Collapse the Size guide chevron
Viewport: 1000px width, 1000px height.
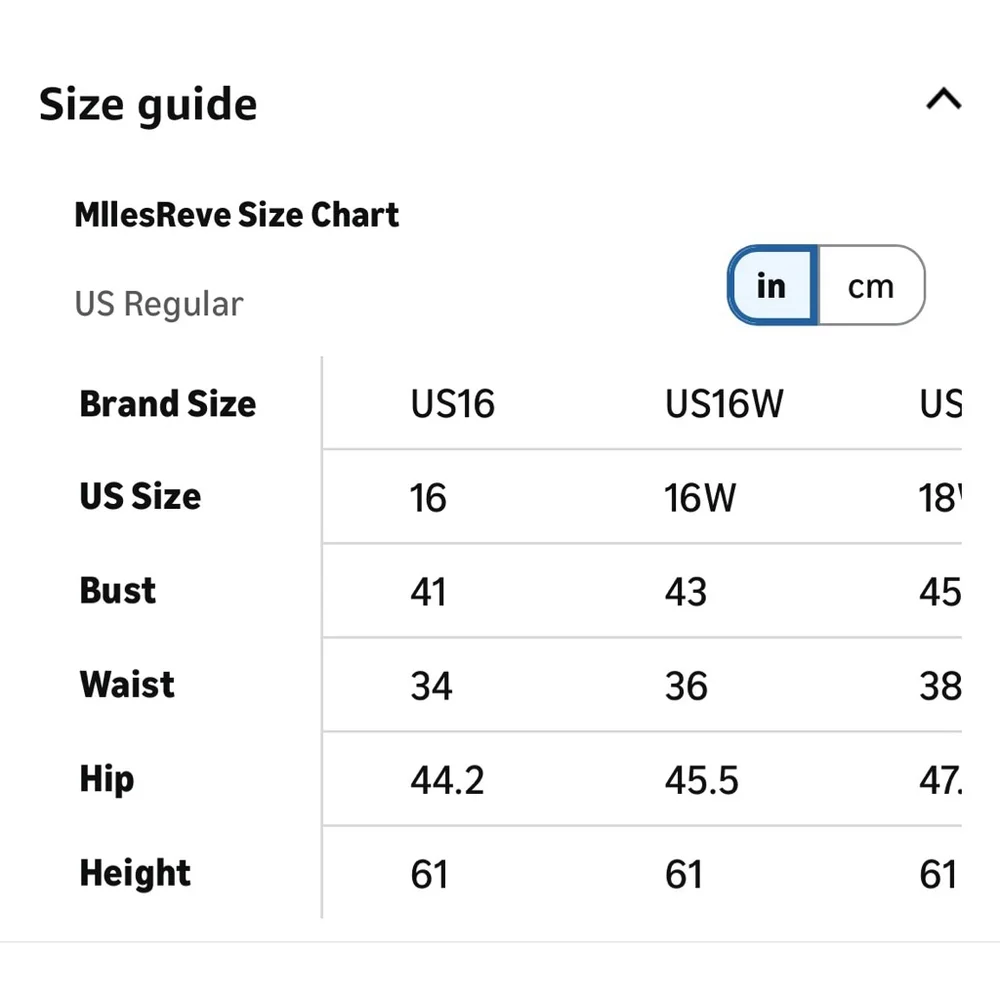point(943,100)
